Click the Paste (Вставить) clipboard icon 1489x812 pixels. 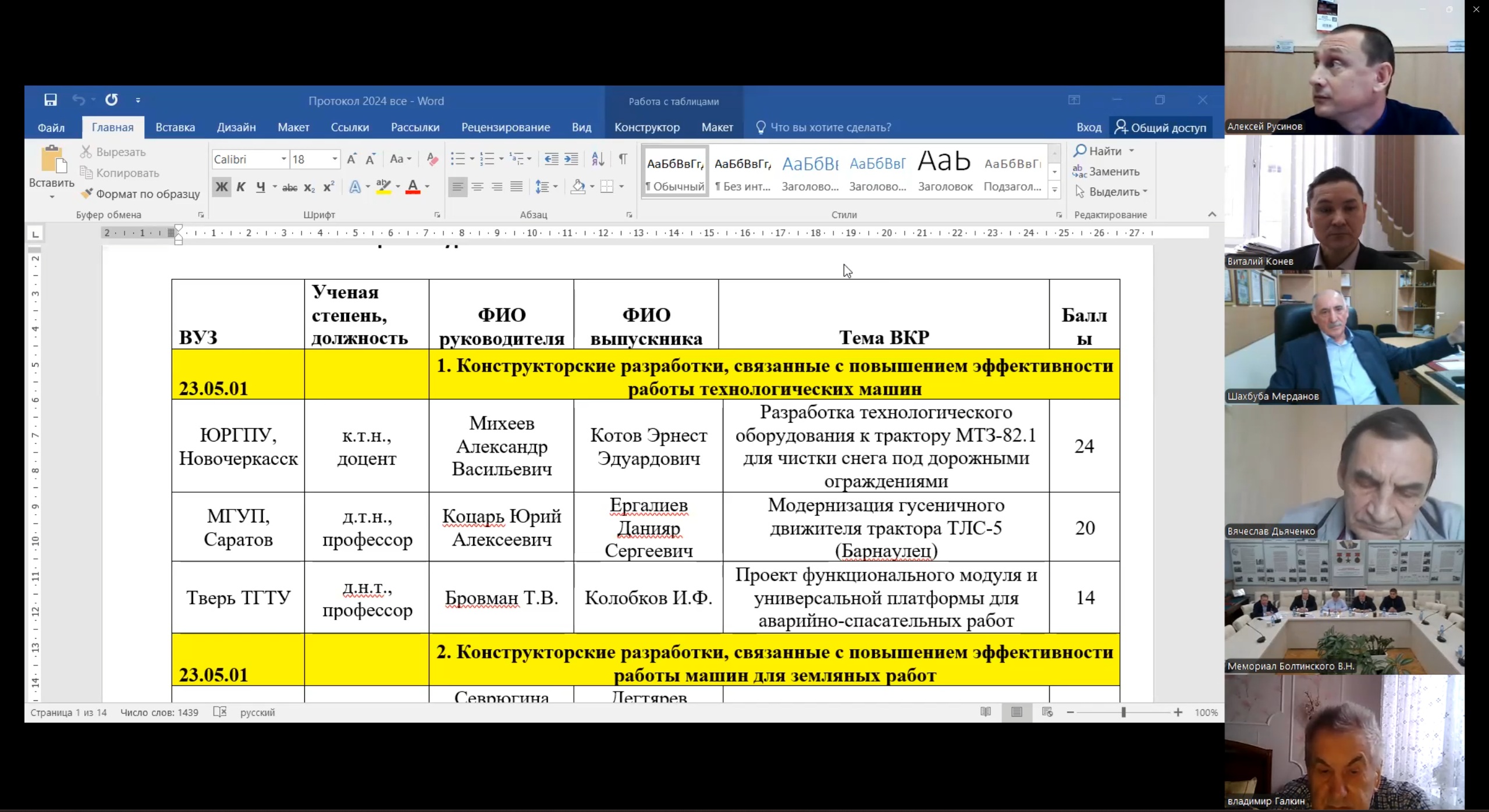[x=53, y=159]
